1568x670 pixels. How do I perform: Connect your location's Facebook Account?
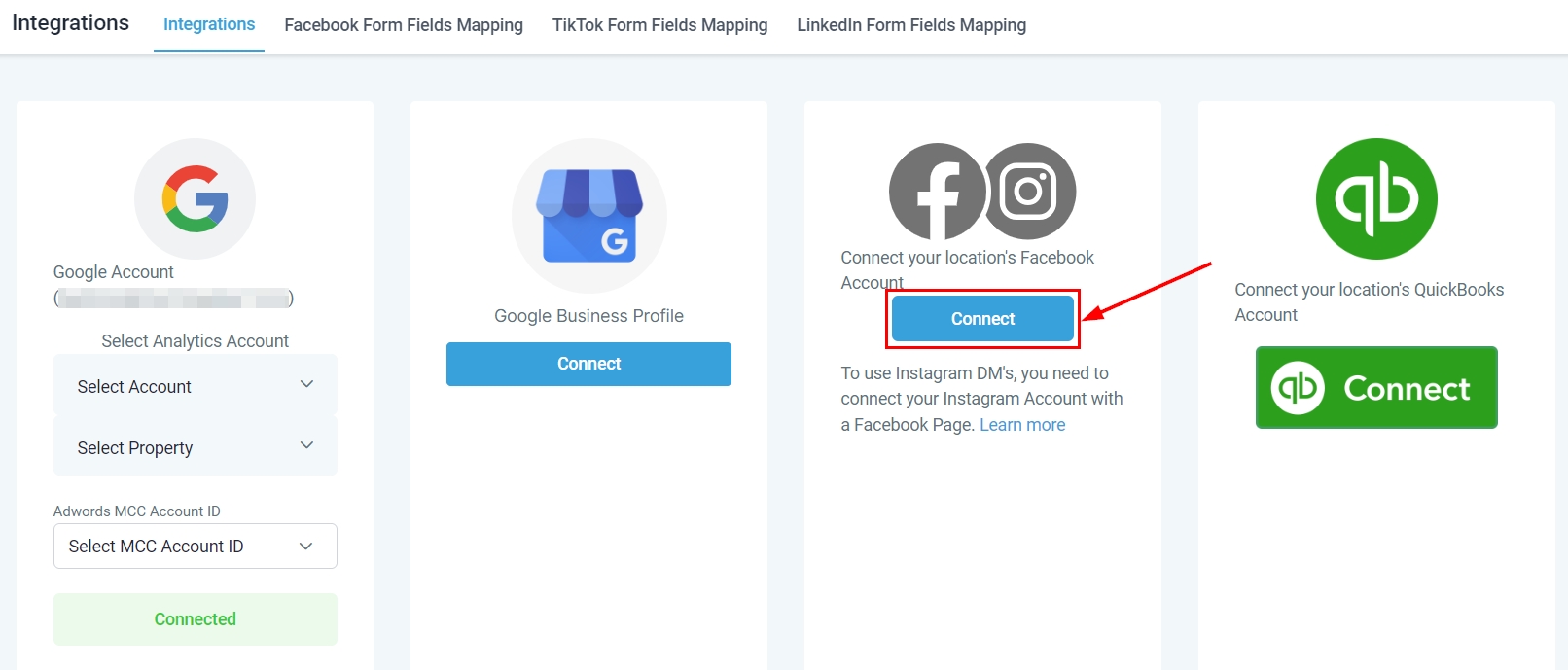pyautogui.click(x=982, y=319)
